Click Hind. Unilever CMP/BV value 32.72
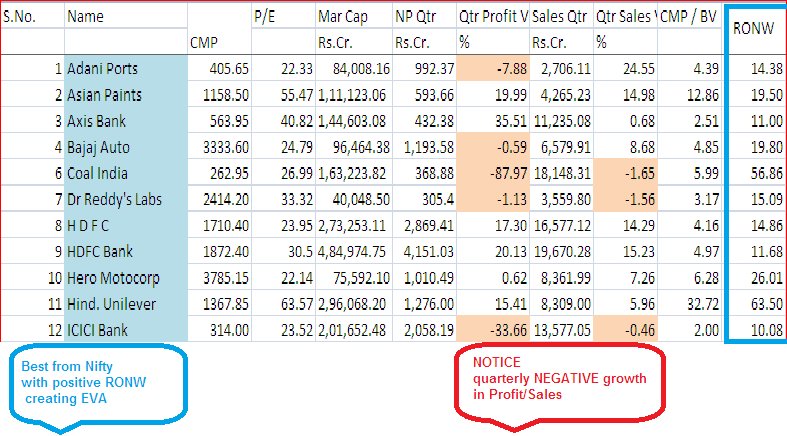Image resolution: width=787 pixels, height=436 pixels. pyautogui.click(x=689, y=303)
